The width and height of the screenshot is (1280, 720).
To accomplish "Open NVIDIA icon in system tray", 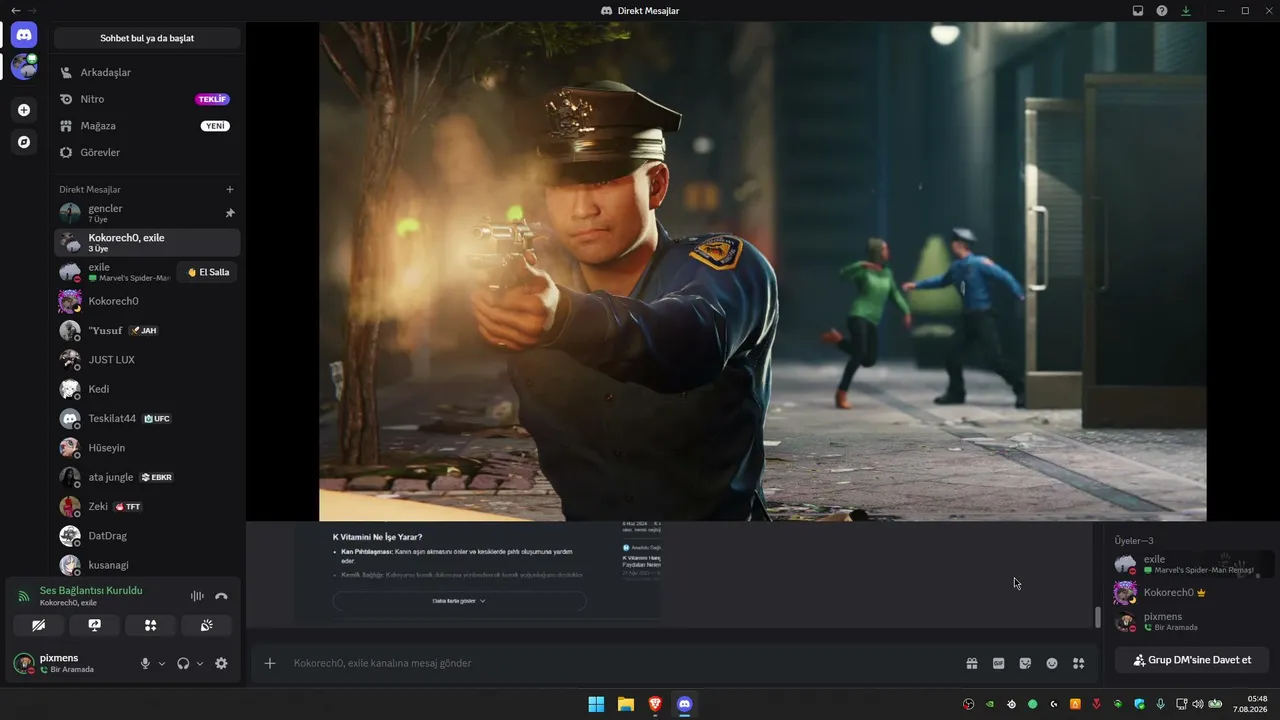I will click(990, 704).
